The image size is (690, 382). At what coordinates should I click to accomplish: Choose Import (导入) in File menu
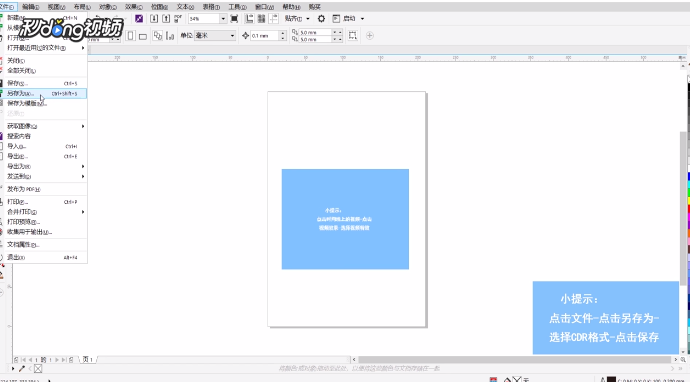click(43, 146)
